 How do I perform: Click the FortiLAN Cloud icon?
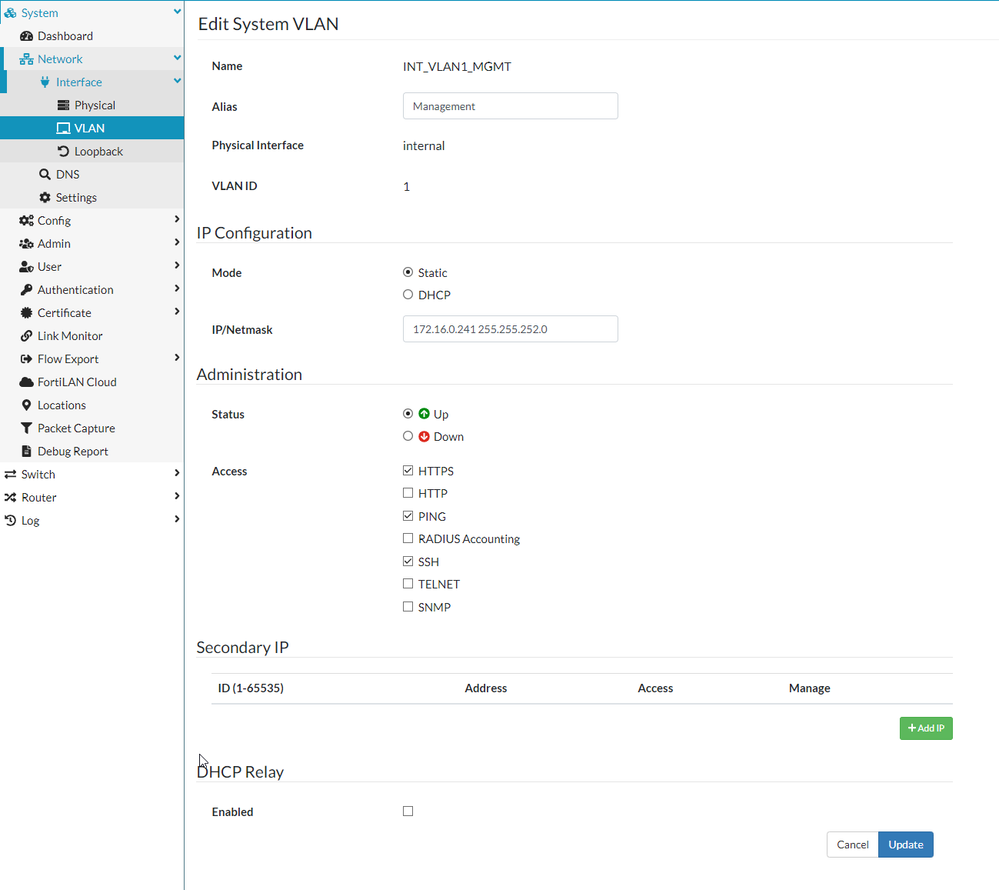click(26, 382)
